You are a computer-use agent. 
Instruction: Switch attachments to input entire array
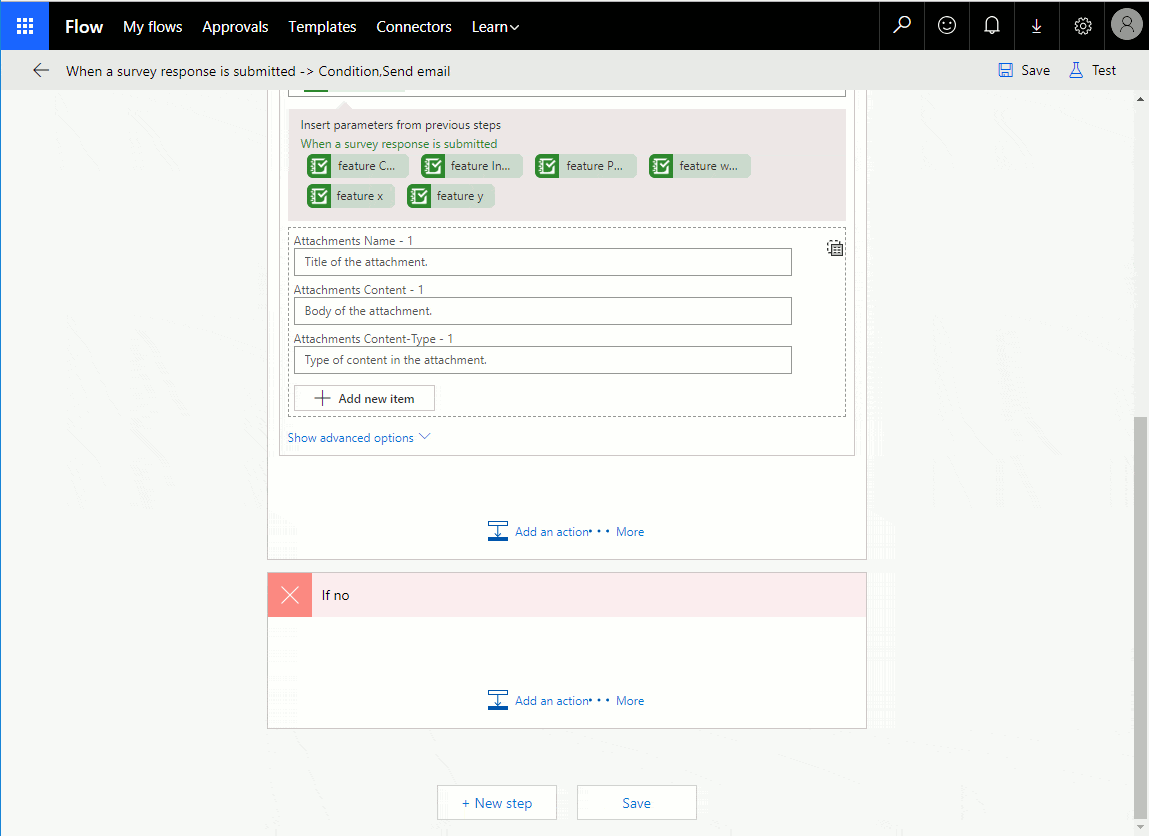tap(835, 248)
